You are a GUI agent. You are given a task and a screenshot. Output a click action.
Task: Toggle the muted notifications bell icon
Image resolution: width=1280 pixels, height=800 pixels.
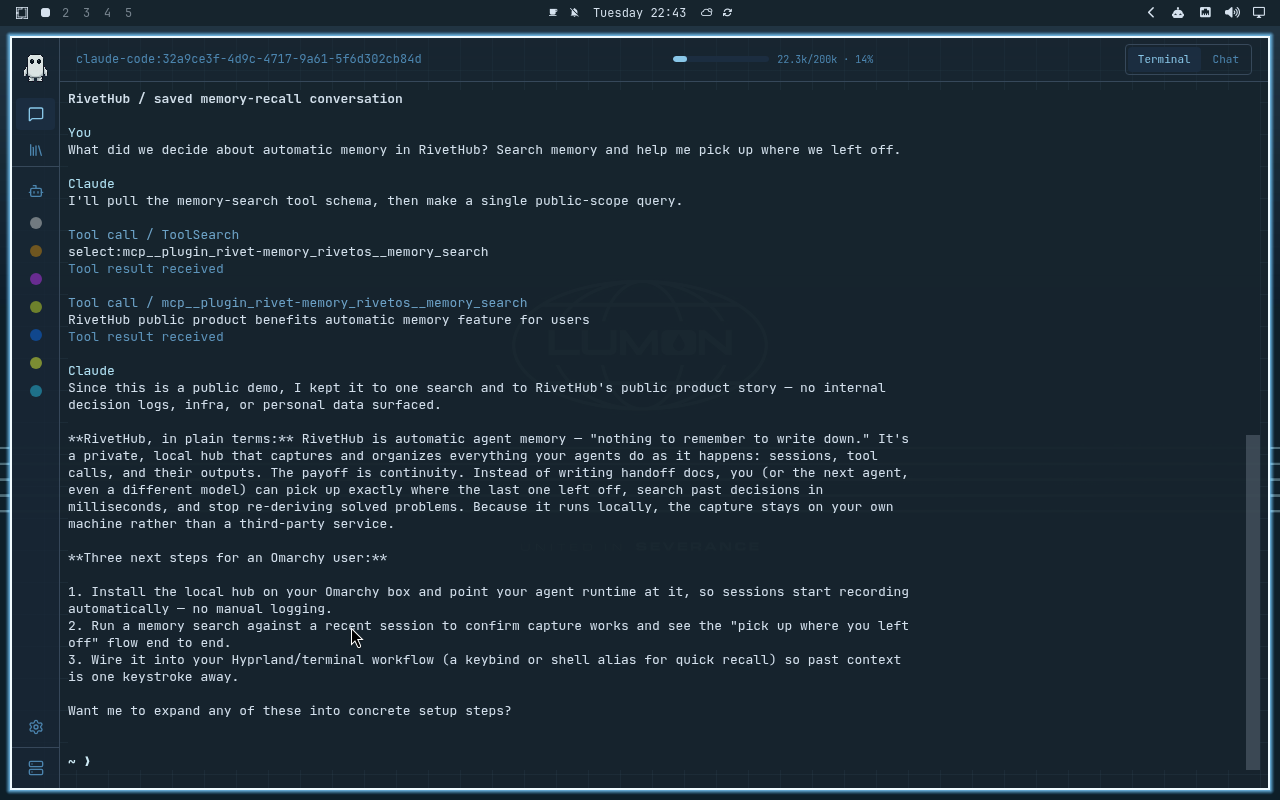point(575,13)
